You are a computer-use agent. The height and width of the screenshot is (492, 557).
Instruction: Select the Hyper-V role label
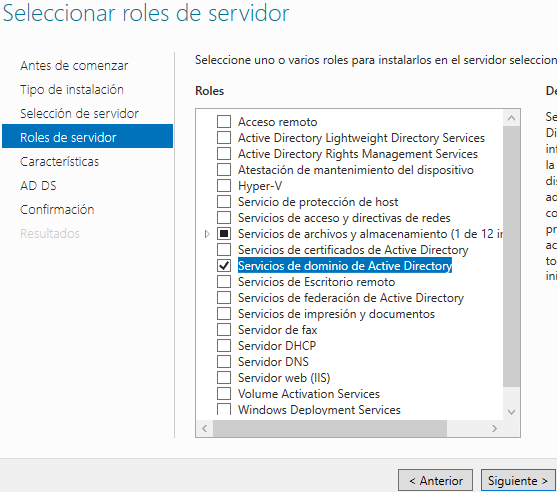[x=260, y=185]
